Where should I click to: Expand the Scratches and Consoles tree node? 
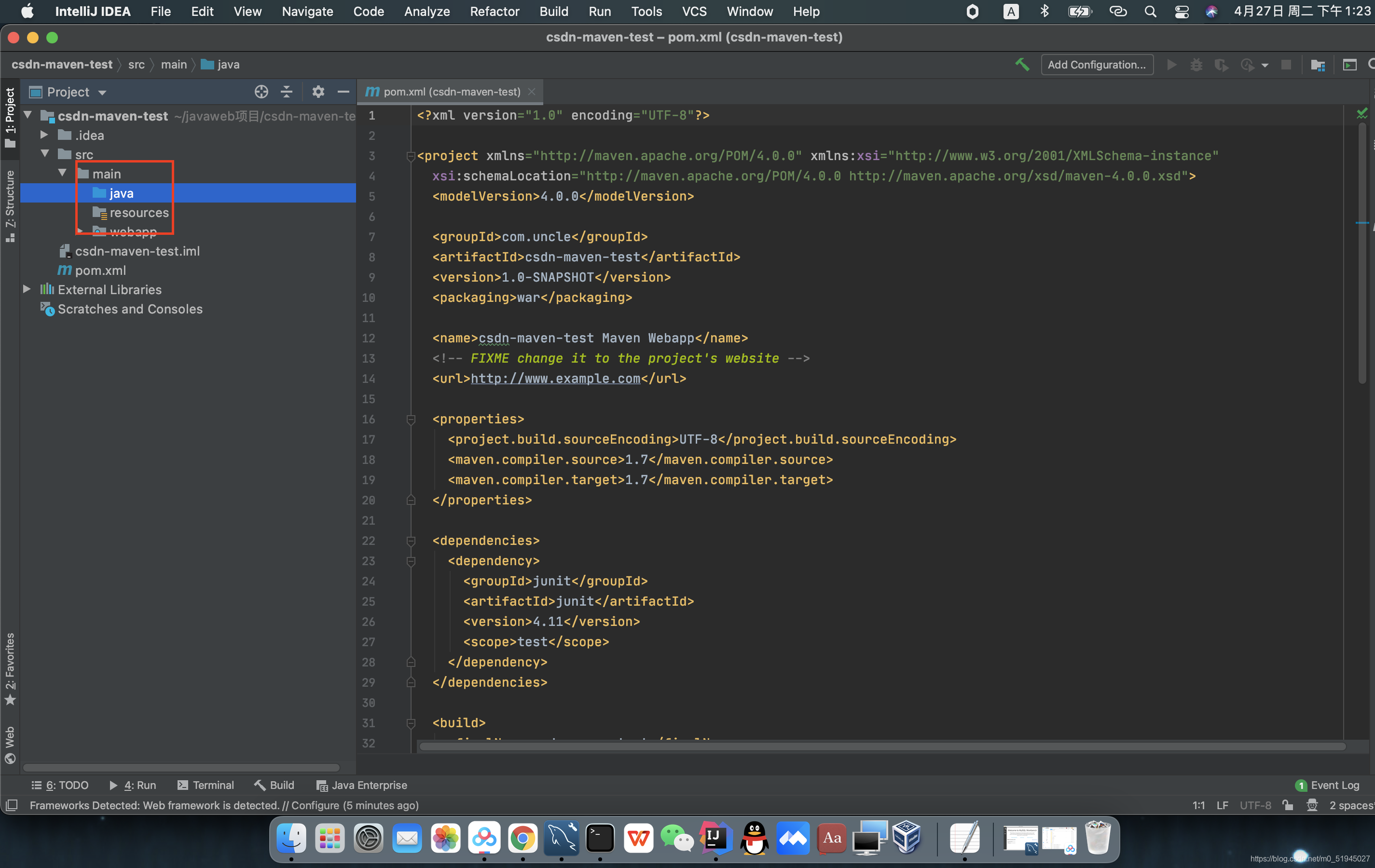[28, 309]
